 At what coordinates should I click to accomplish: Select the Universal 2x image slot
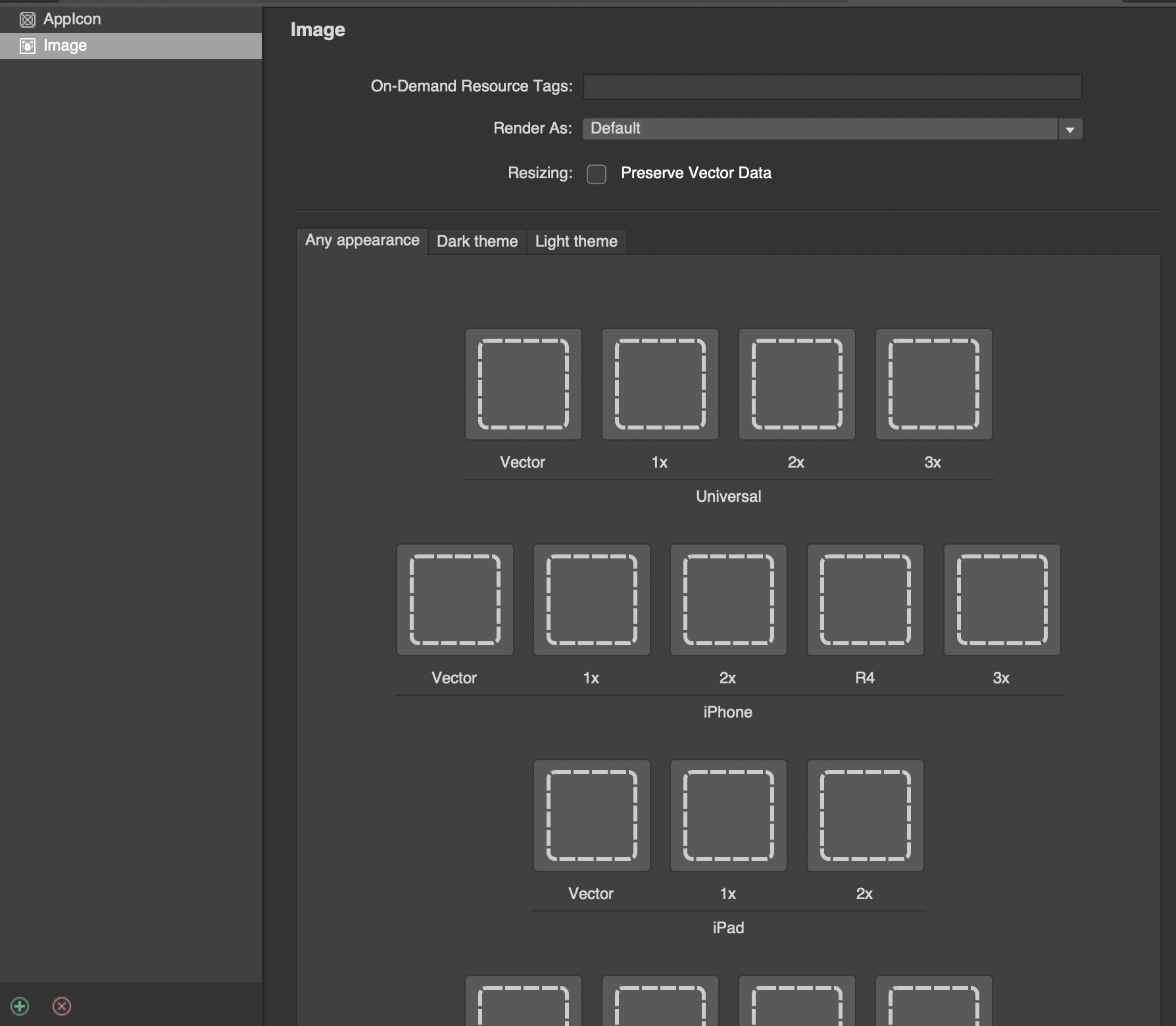tap(797, 384)
